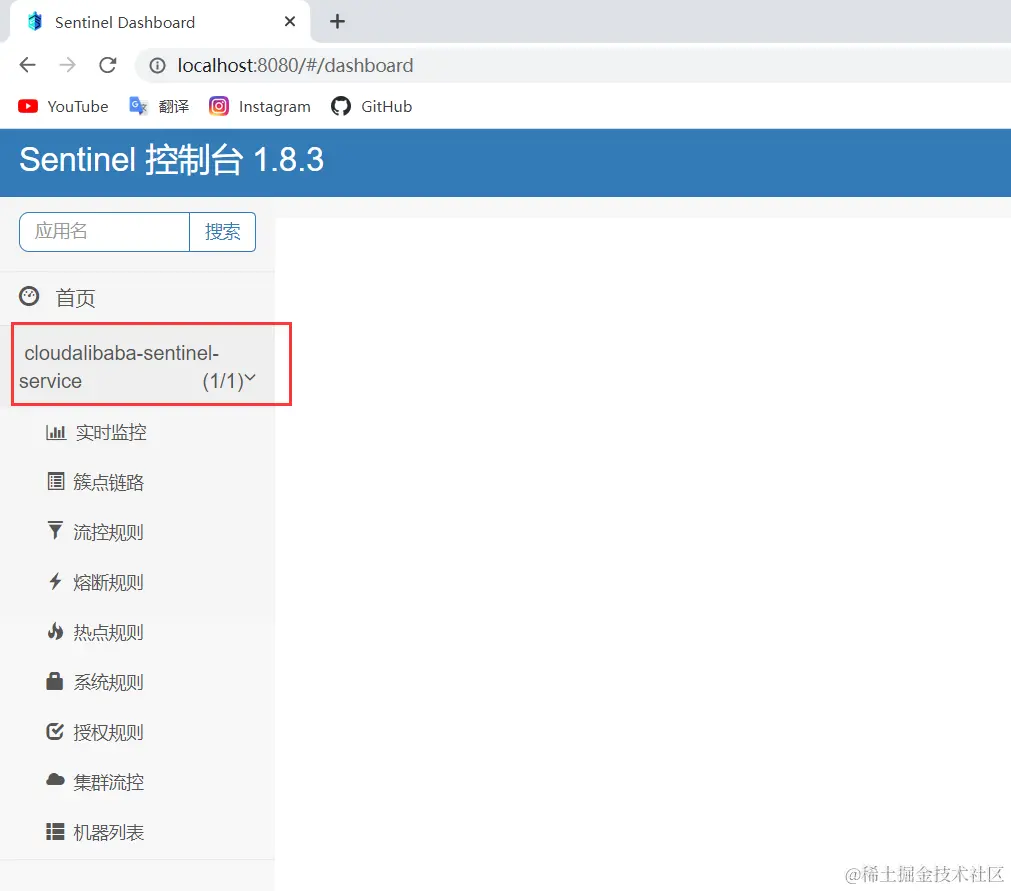Open 授权规则
Screen dimensions: 1011x891
pyautogui.click(x=108, y=732)
